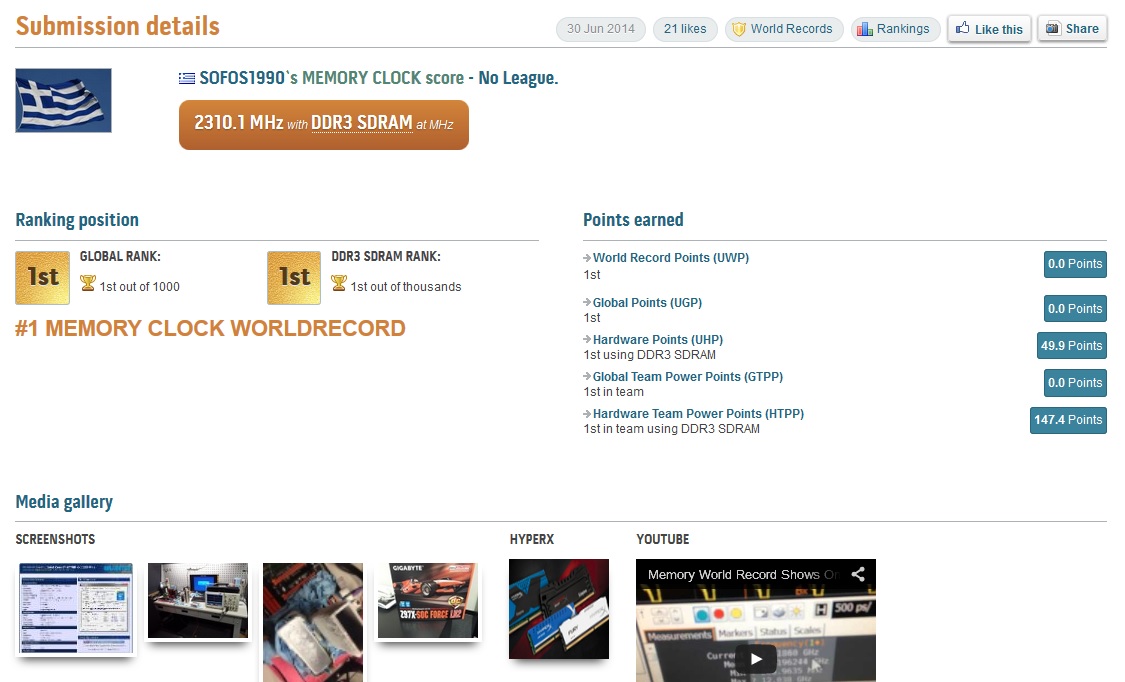This screenshot has width=1125, height=682.
Task: Click the DDR3 SDRAM hardware link
Action: (x=361, y=123)
